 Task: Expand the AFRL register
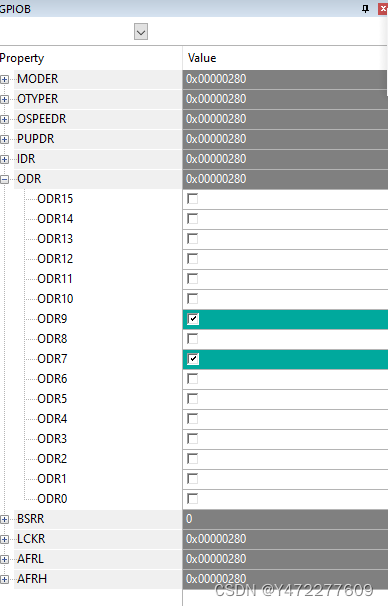pos(5,559)
